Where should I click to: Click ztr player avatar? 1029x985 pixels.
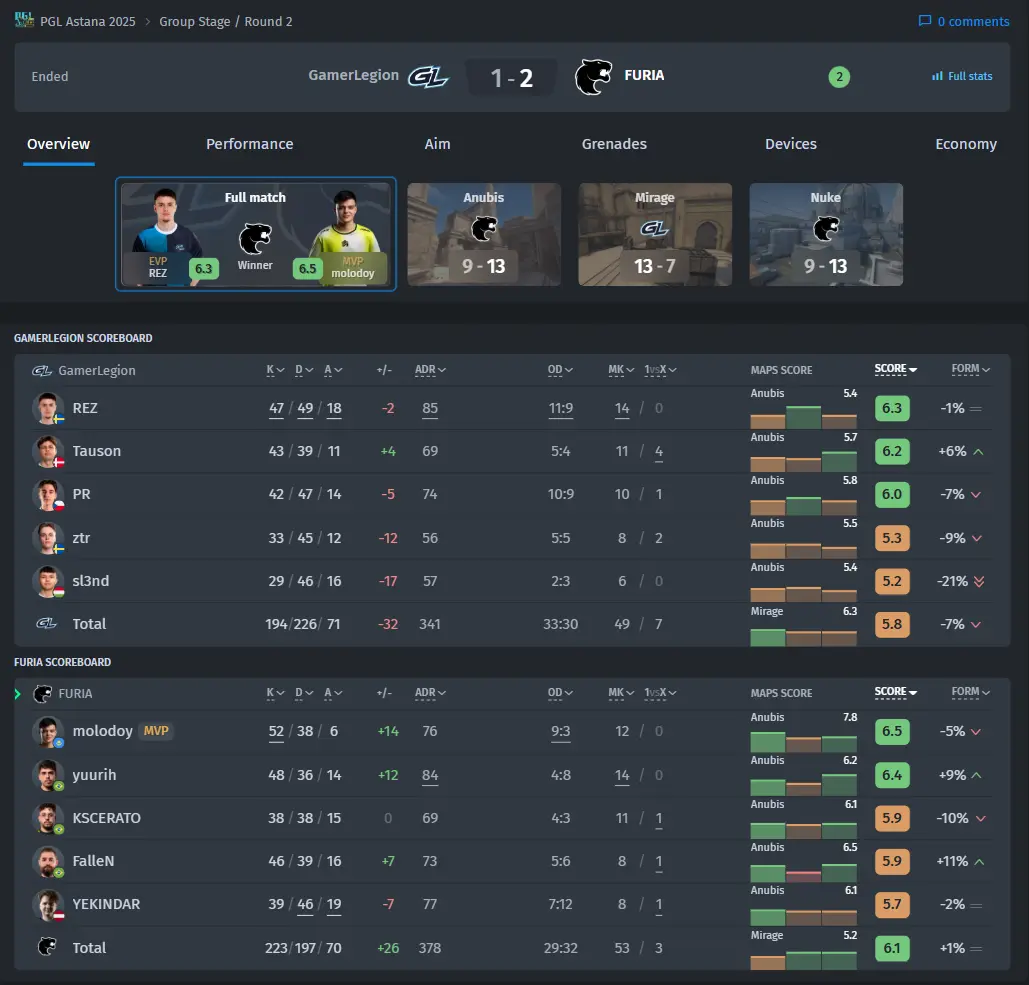(47, 538)
